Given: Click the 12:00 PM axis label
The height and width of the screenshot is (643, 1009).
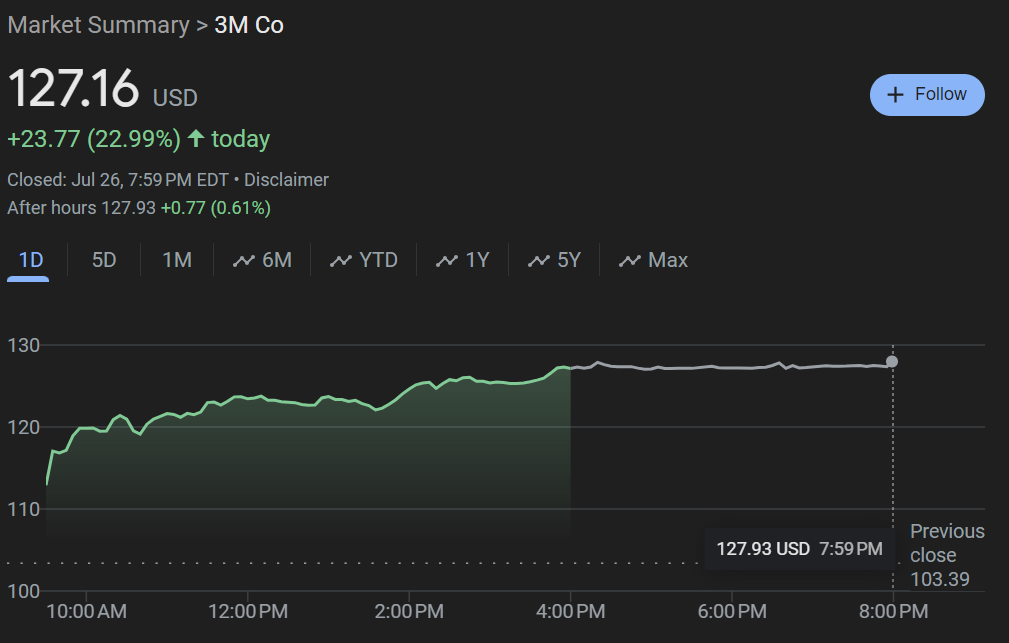Looking at the screenshot, I should click(248, 611).
